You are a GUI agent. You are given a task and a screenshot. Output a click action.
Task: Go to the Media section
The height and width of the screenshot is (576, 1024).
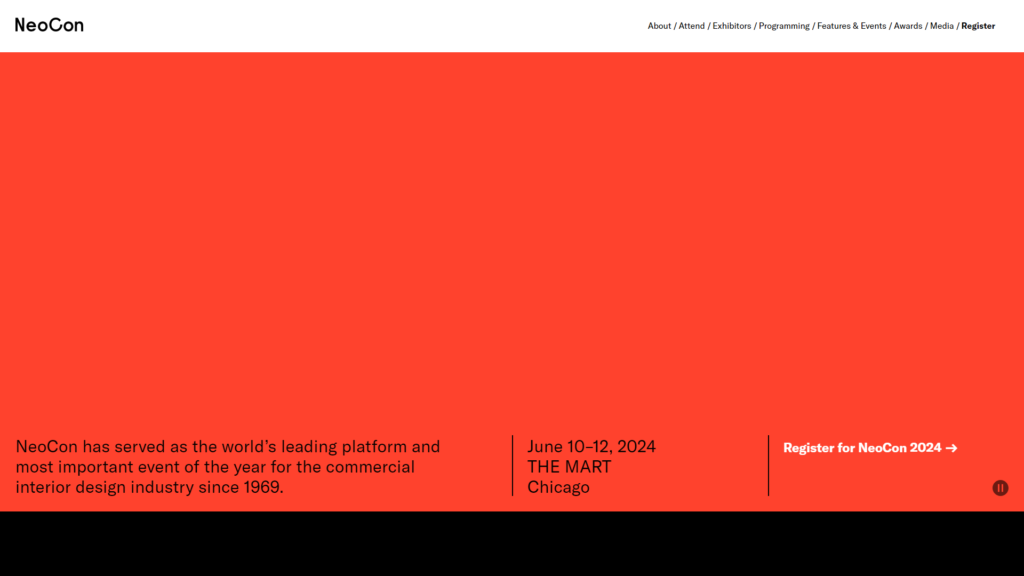(x=942, y=26)
